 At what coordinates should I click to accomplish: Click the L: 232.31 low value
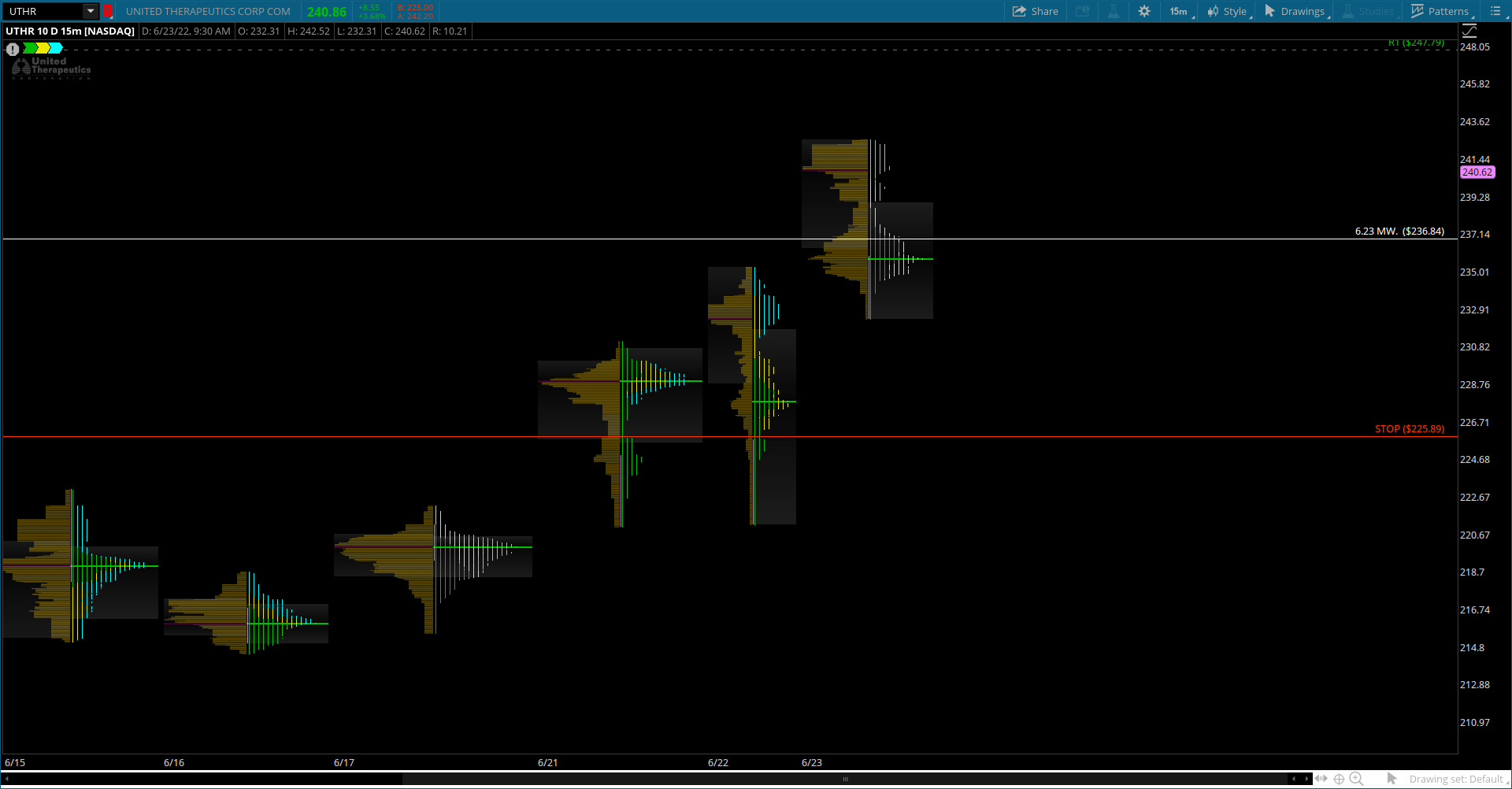point(357,31)
